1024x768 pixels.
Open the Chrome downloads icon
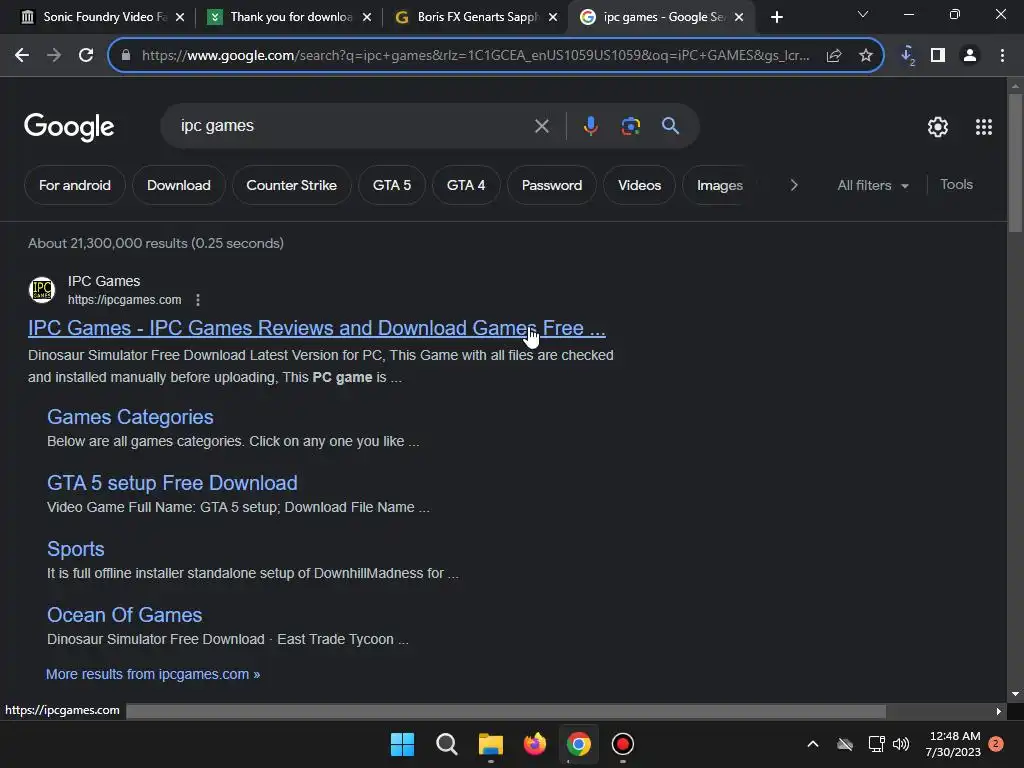point(907,56)
